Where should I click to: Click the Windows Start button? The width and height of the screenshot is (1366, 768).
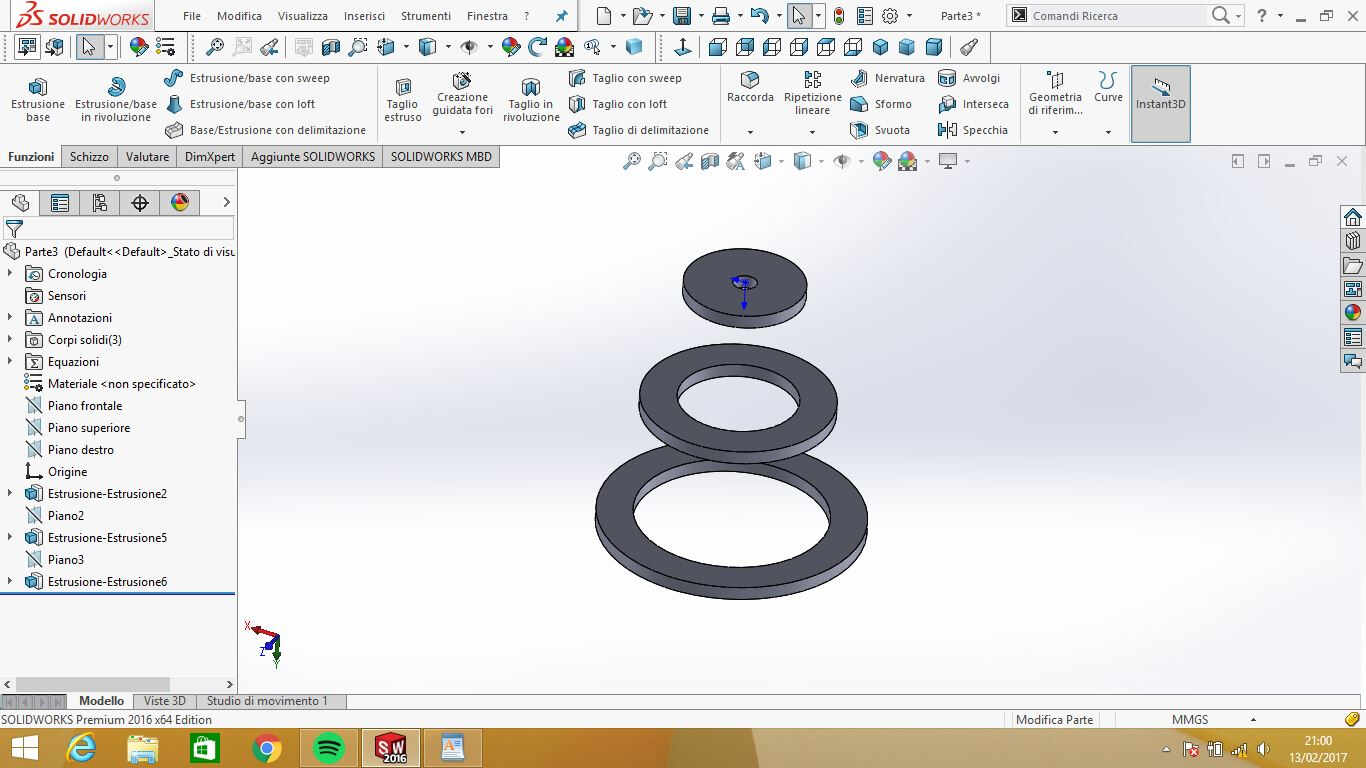(24, 748)
